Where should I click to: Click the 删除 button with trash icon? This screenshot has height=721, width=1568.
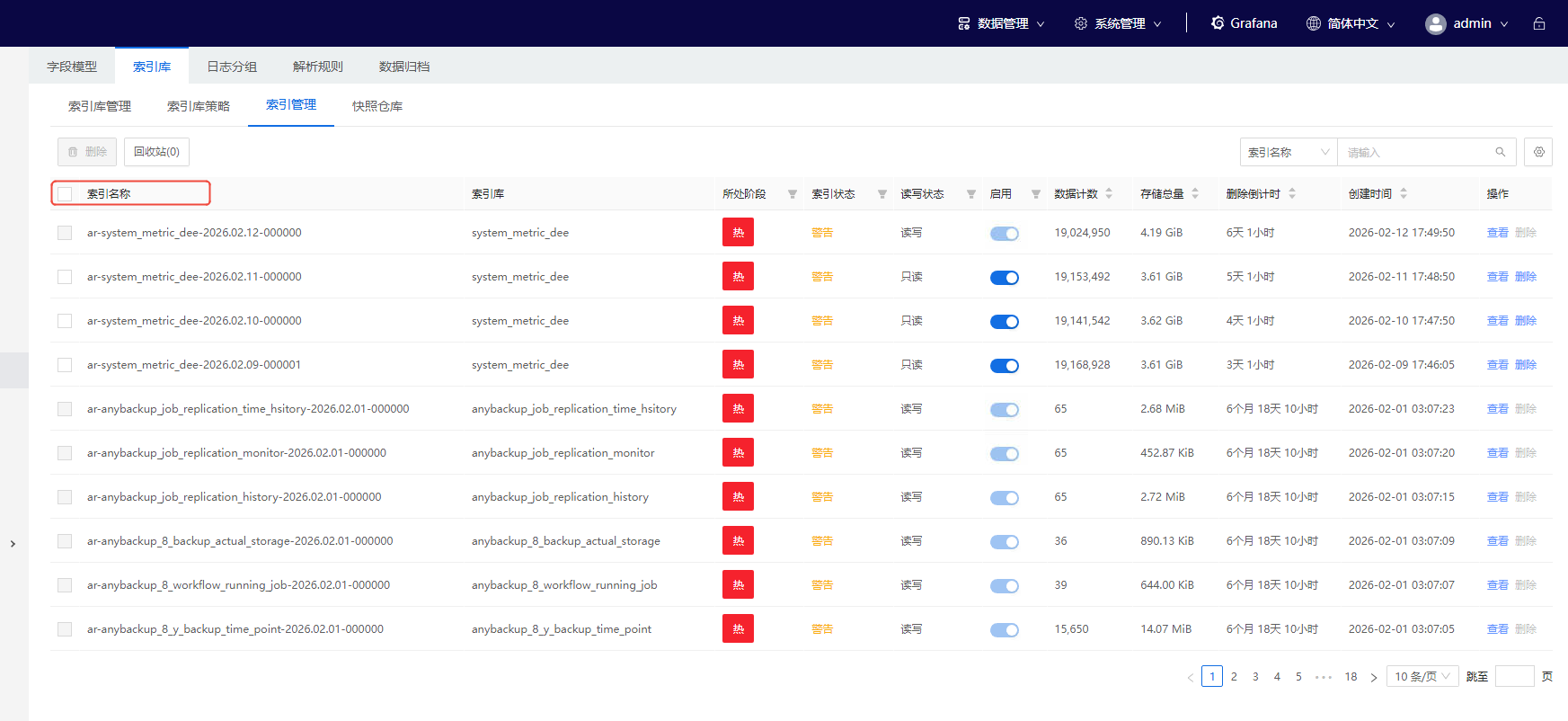(87, 152)
